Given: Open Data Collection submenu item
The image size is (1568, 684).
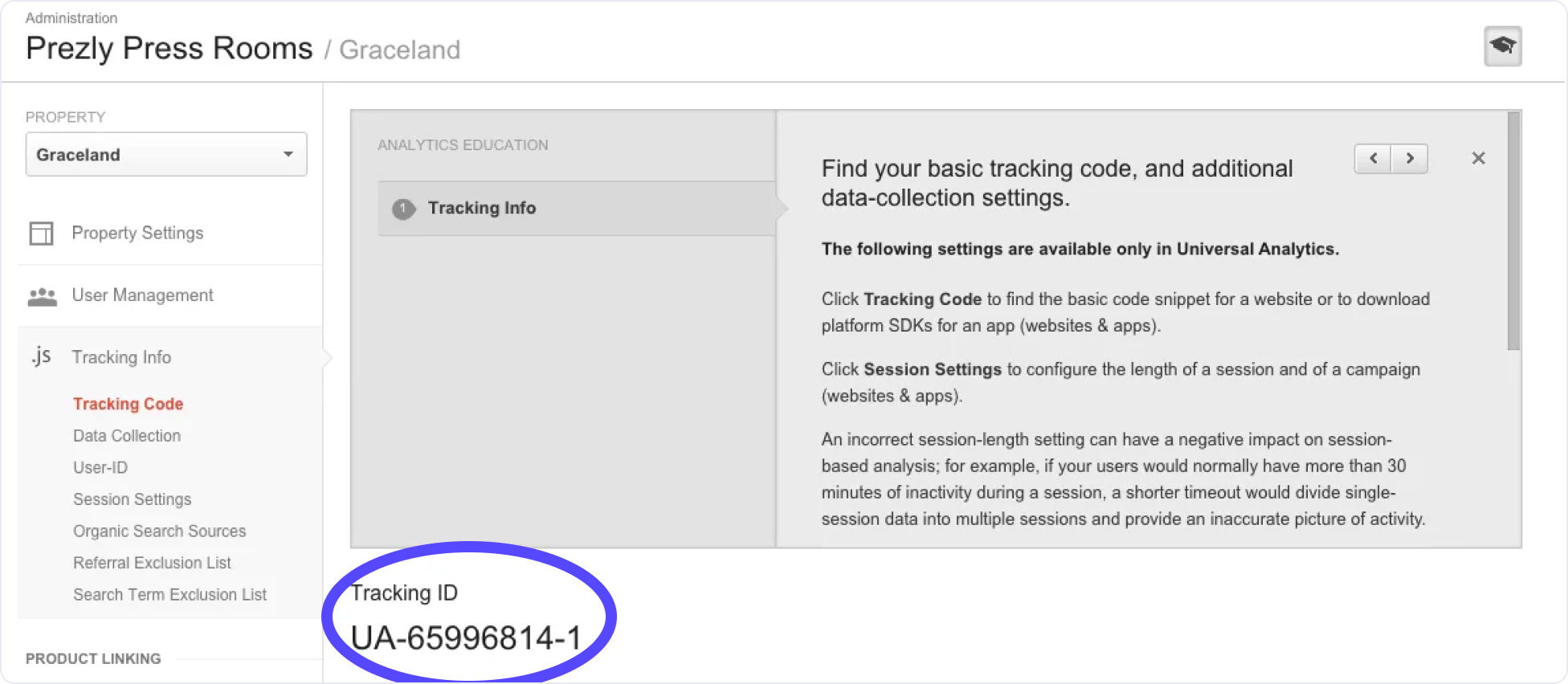Looking at the screenshot, I should click(x=127, y=436).
